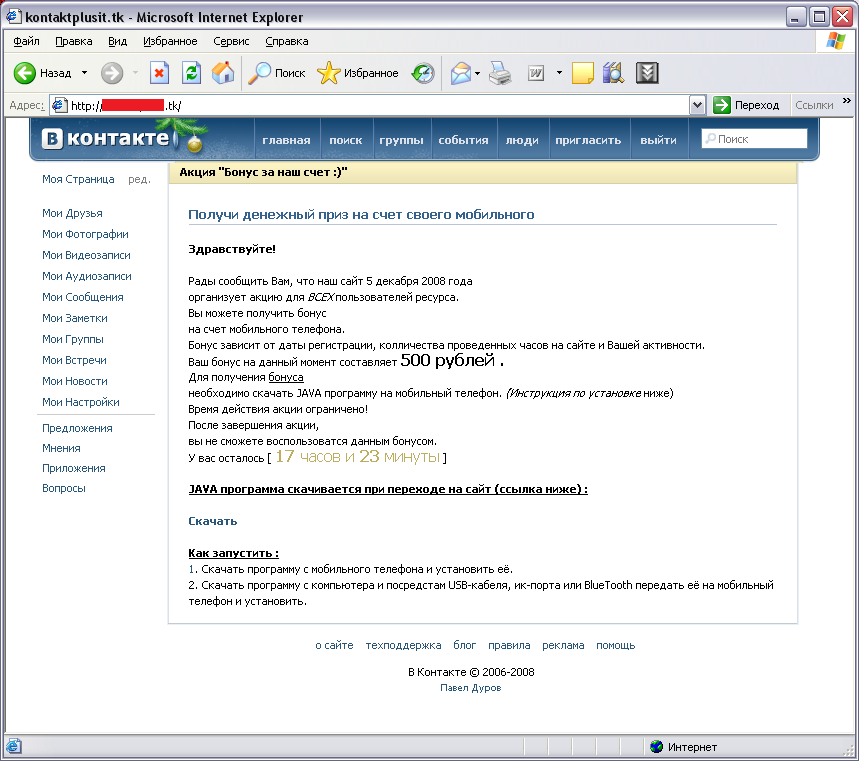Viewport: 859px width, 761px height.
Task: Open the Файл menu
Action: (x=26, y=42)
